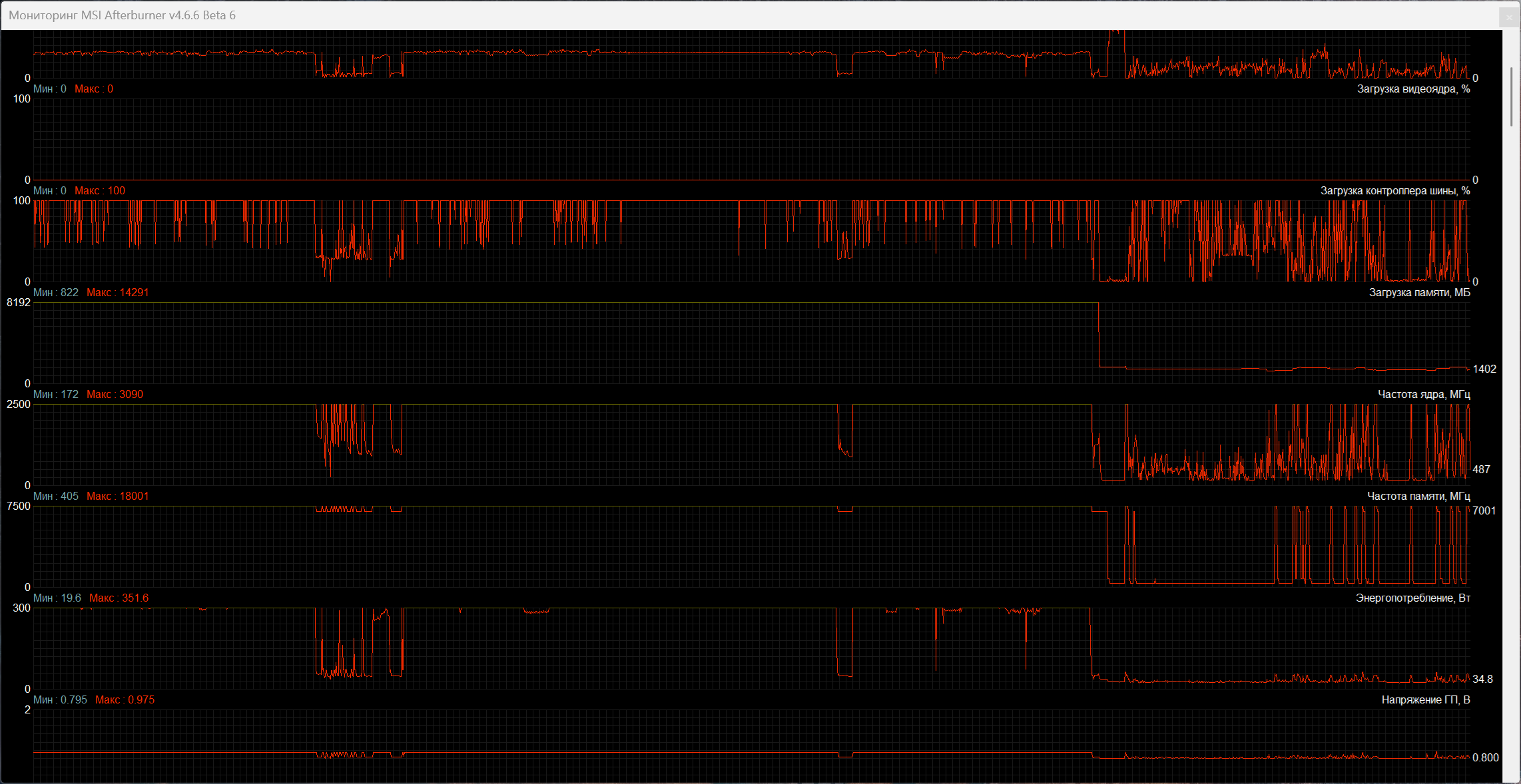1521x784 pixels.
Task: Click the current value 7001 on memory clock graph
Action: 1484,511
